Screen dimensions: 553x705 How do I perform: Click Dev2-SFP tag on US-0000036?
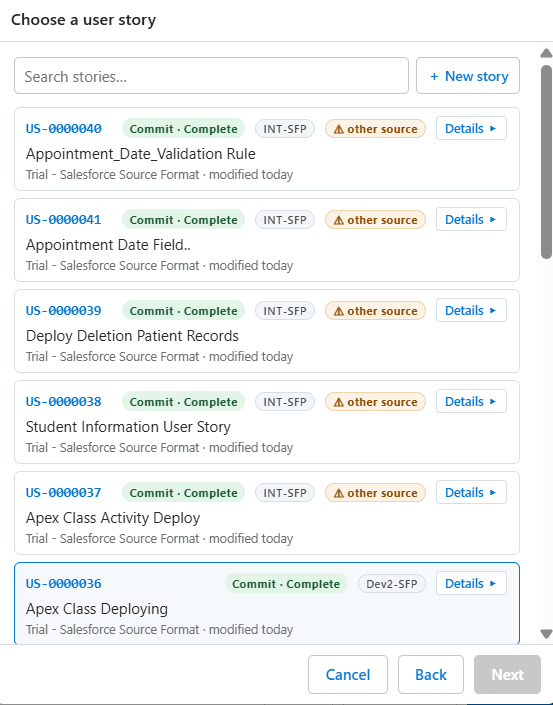[392, 584]
